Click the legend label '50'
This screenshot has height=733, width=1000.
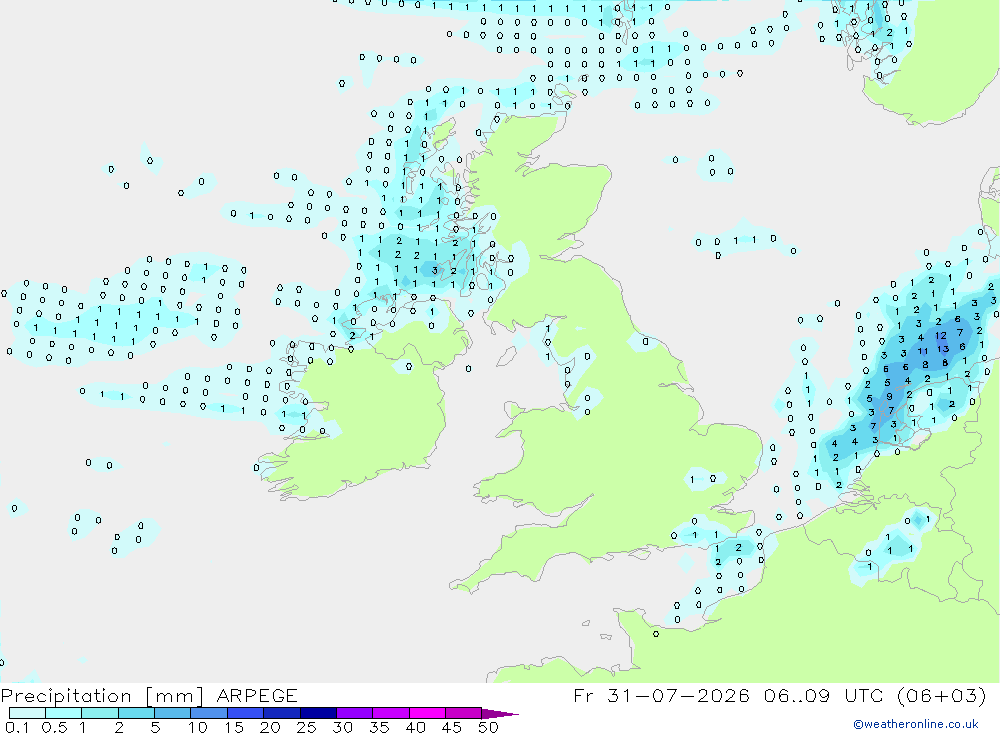coord(488,727)
